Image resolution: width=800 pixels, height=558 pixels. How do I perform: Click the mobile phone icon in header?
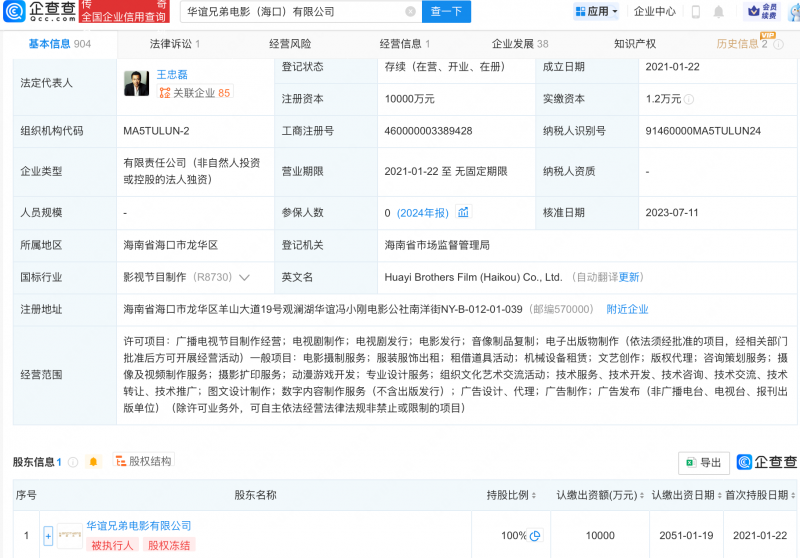[694, 12]
